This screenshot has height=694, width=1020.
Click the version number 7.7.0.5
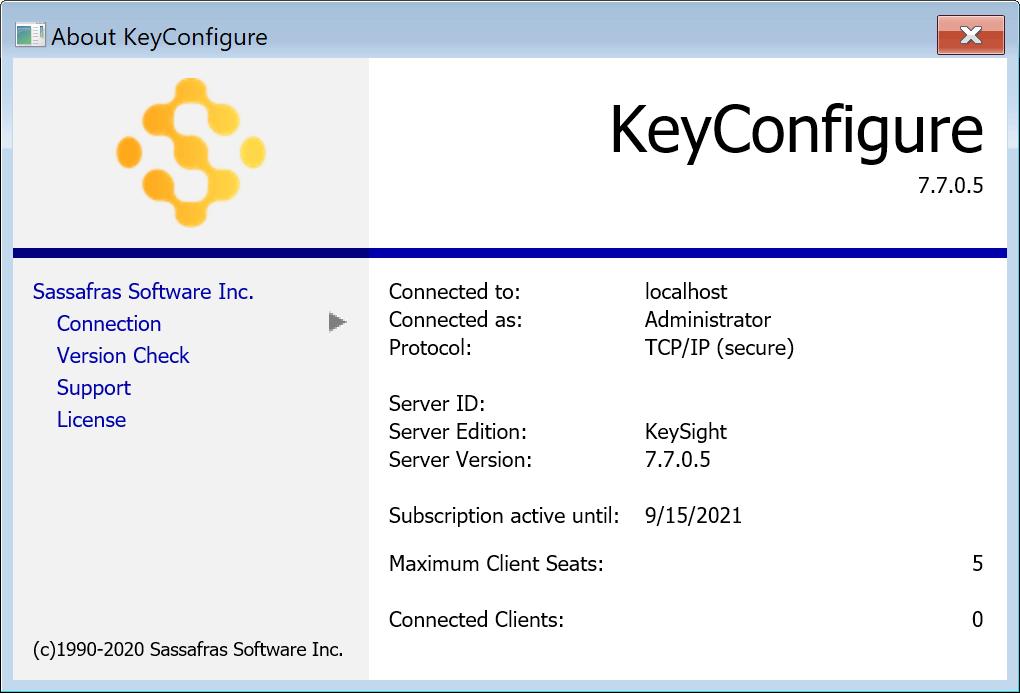click(x=950, y=184)
